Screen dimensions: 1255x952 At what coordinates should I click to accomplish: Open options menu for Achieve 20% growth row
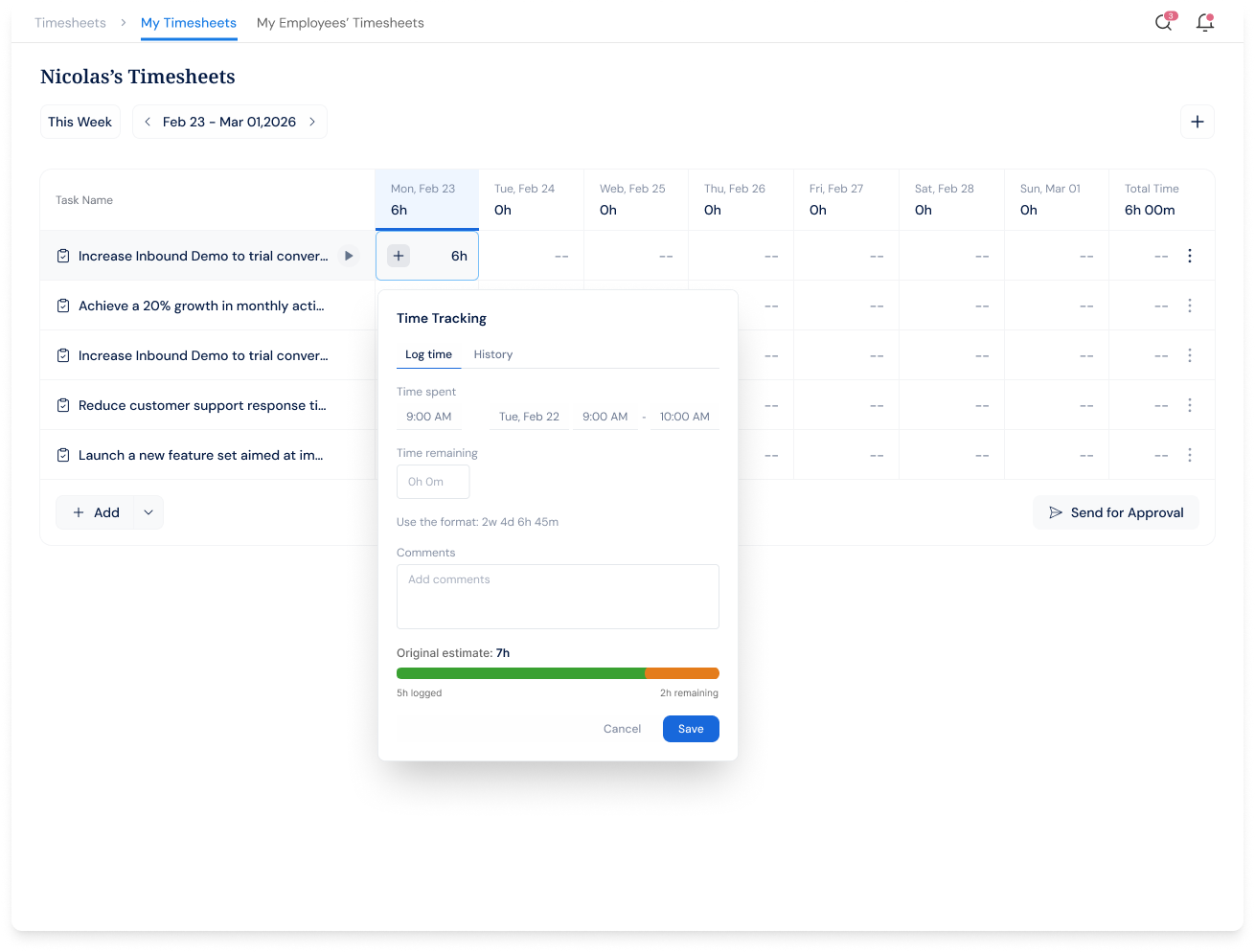tap(1190, 306)
